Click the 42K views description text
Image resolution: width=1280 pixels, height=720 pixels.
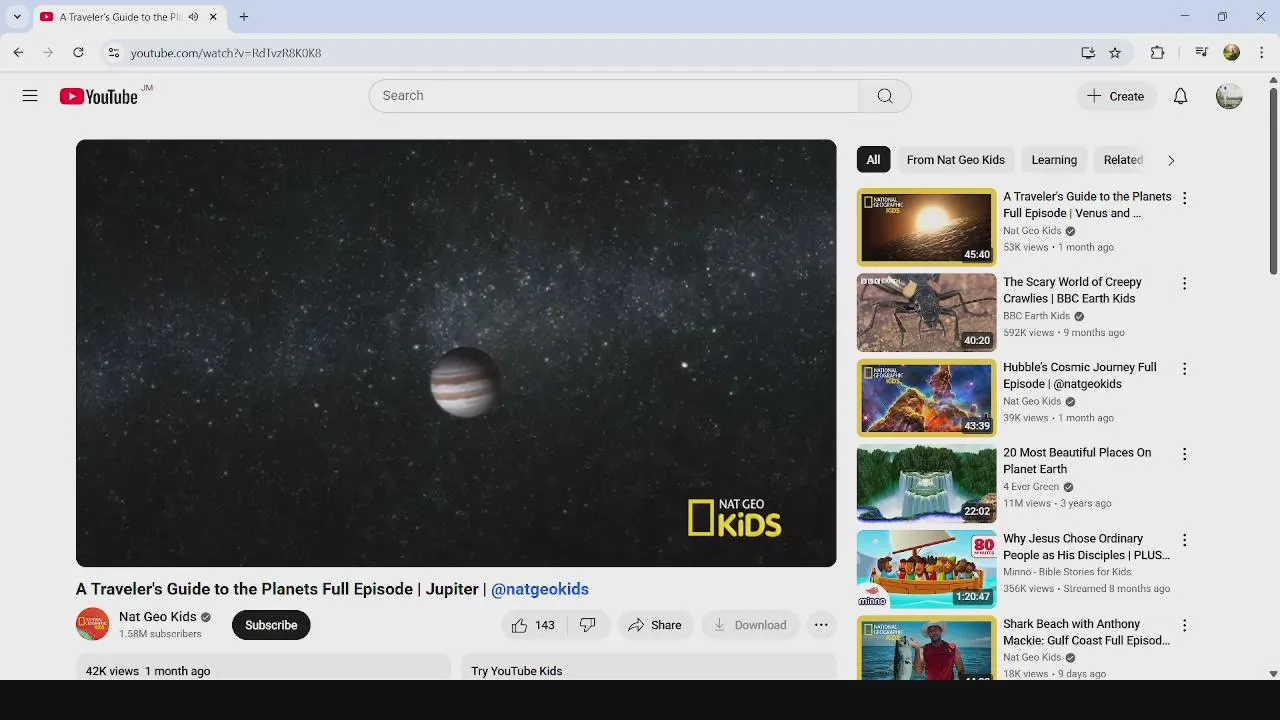tap(148, 671)
